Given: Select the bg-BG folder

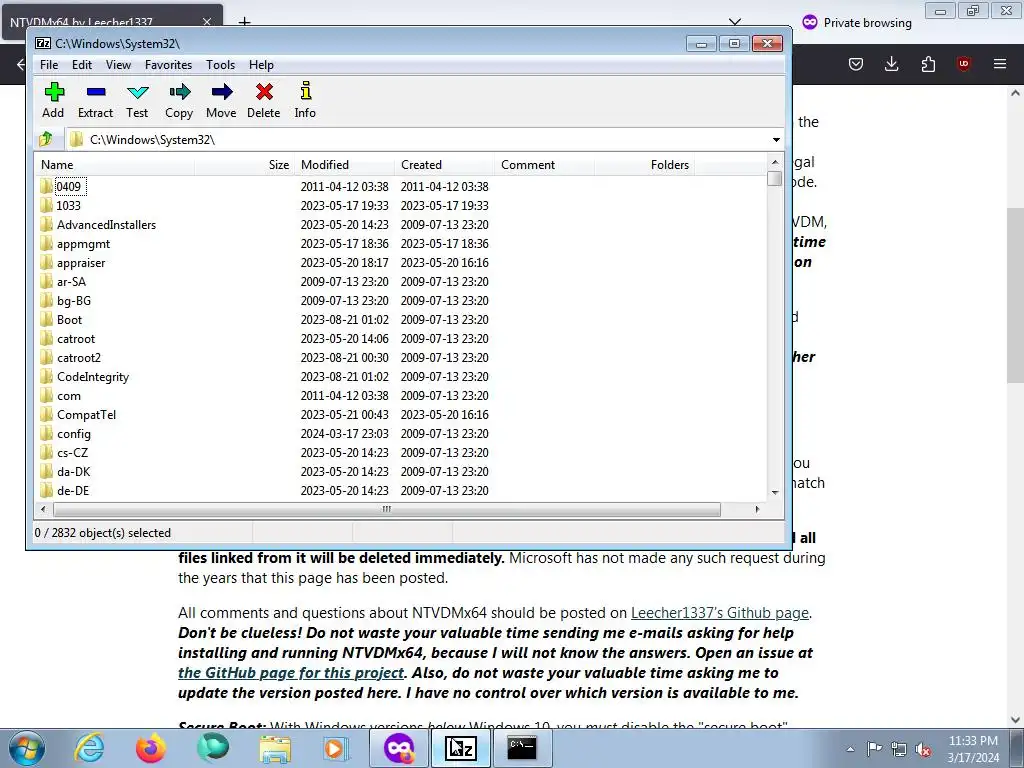Looking at the screenshot, I should coord(73,300).
